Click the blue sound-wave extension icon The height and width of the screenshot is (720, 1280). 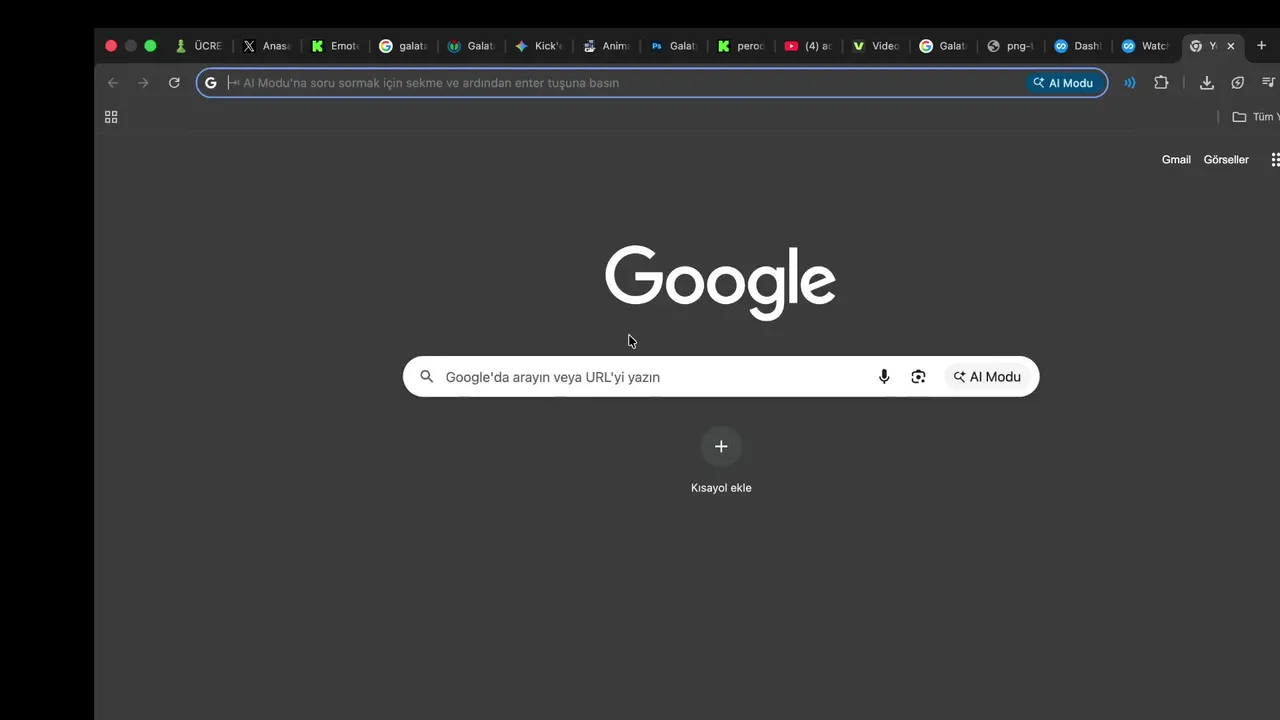point(1130,83)
